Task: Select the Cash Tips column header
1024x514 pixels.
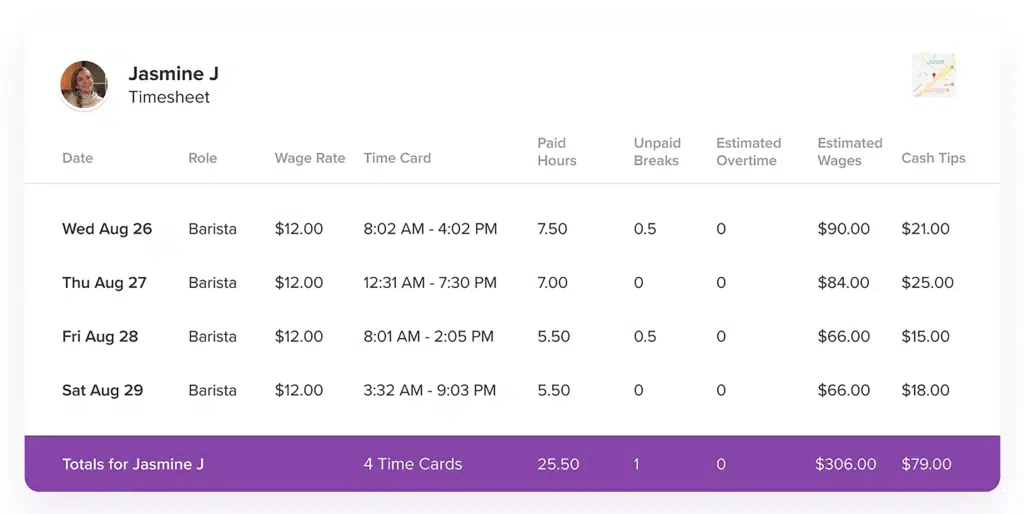Action: [x=933, y=158]
